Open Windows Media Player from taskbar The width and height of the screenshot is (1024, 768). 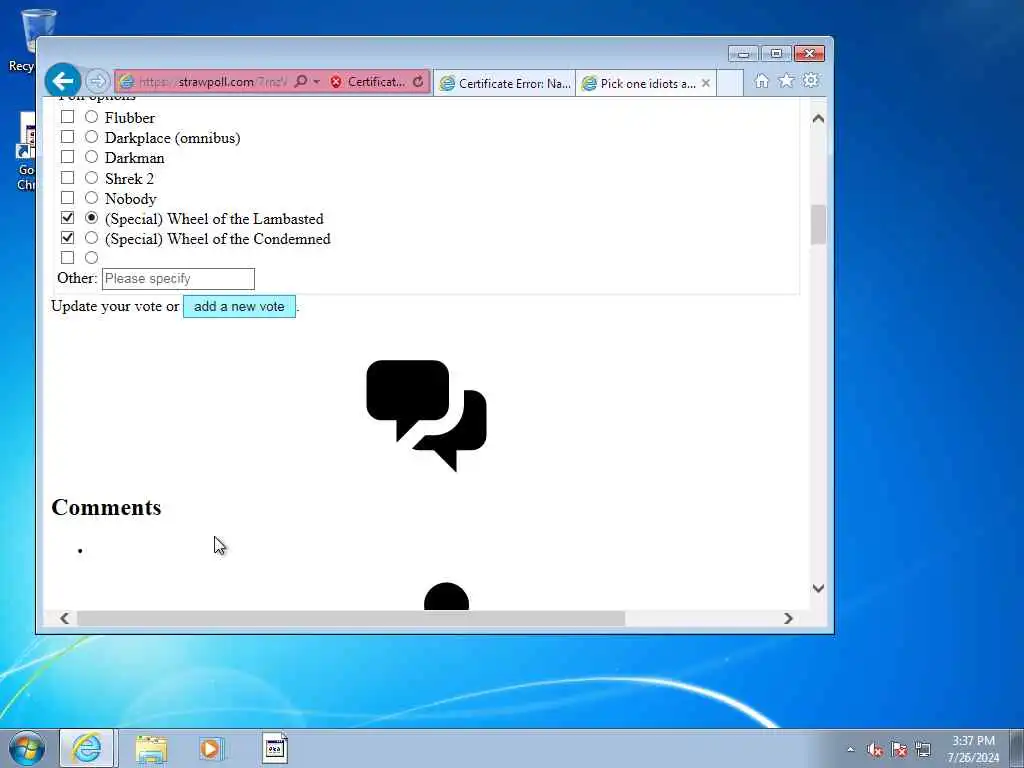211,748
